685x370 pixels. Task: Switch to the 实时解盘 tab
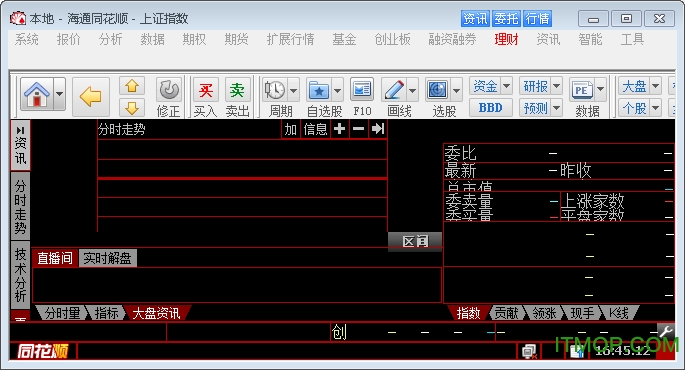click(x=107, y=258)
